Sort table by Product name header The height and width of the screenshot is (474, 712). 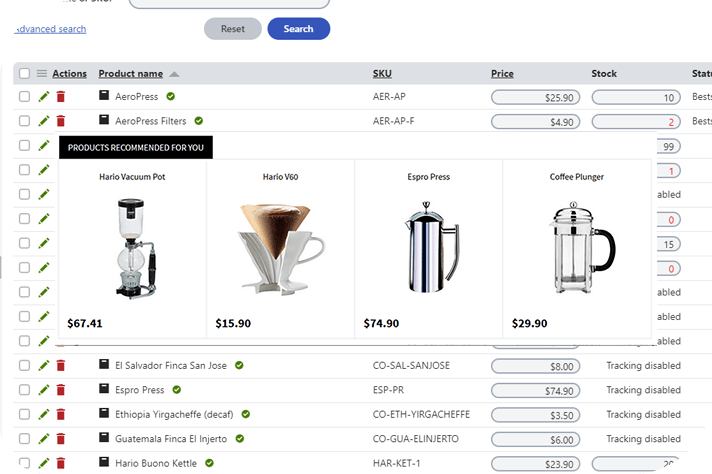point(131,74)
